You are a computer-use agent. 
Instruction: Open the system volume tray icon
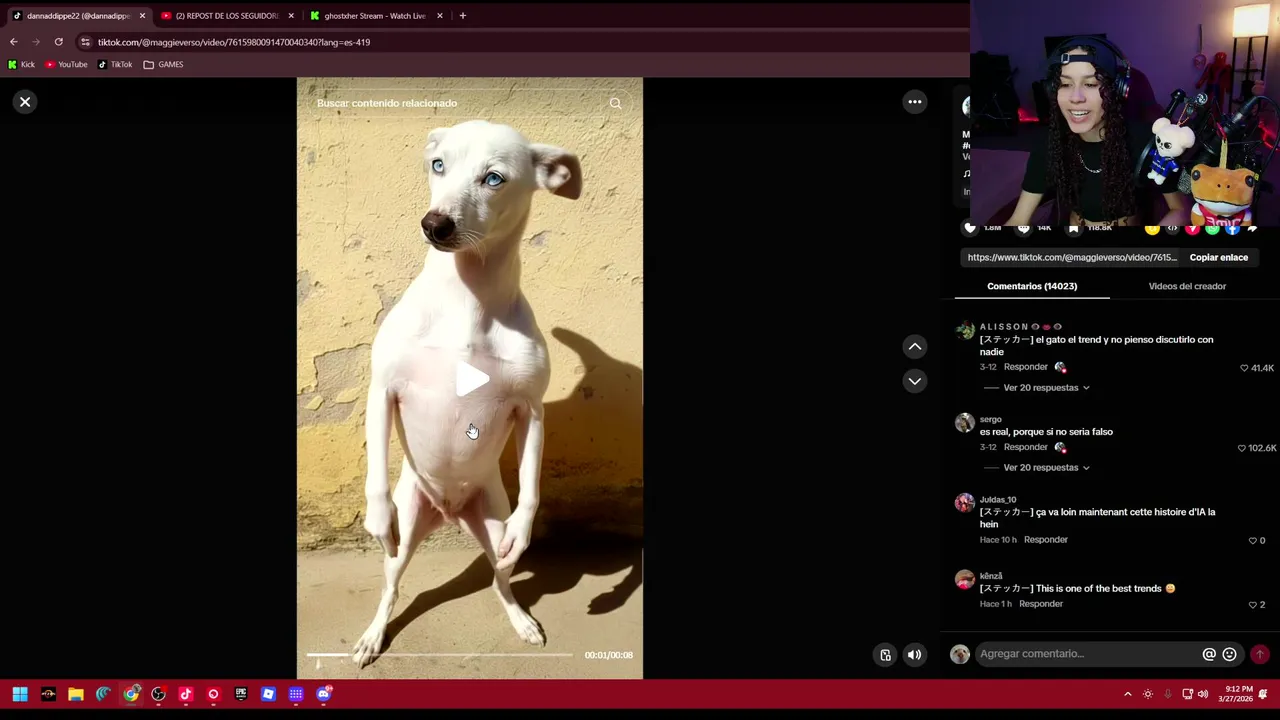[x=1203, y=694]
